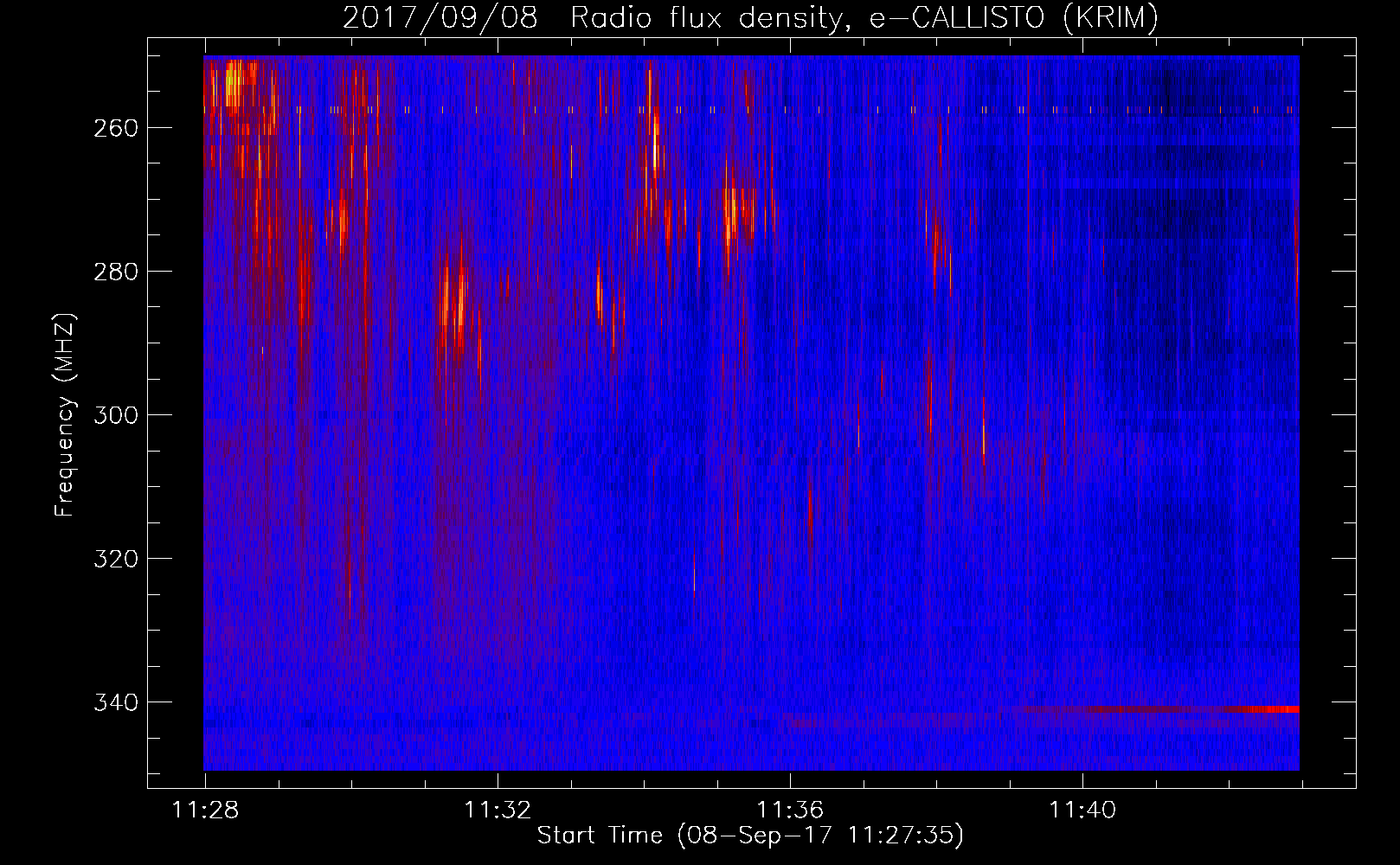Click the 'Frequency (MHZ)' y-axis label

pyautogui.click(x=65, y=414)
